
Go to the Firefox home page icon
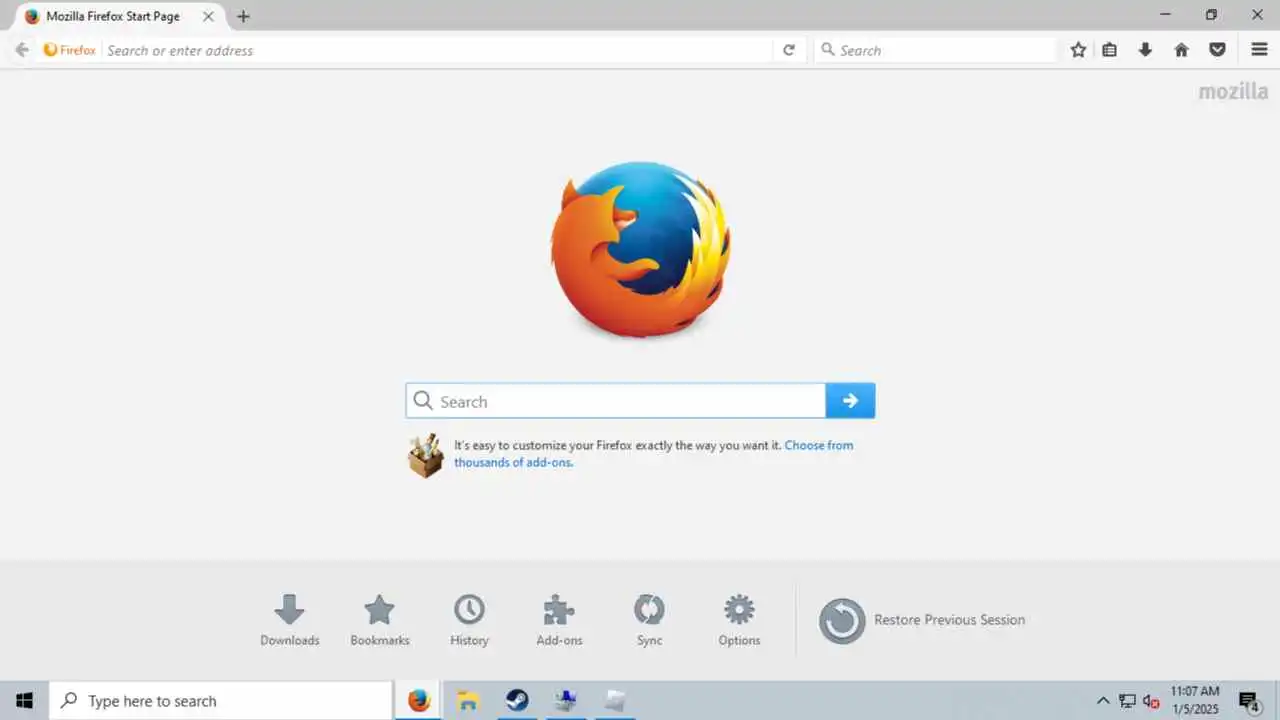click(x=1182, y=50)
